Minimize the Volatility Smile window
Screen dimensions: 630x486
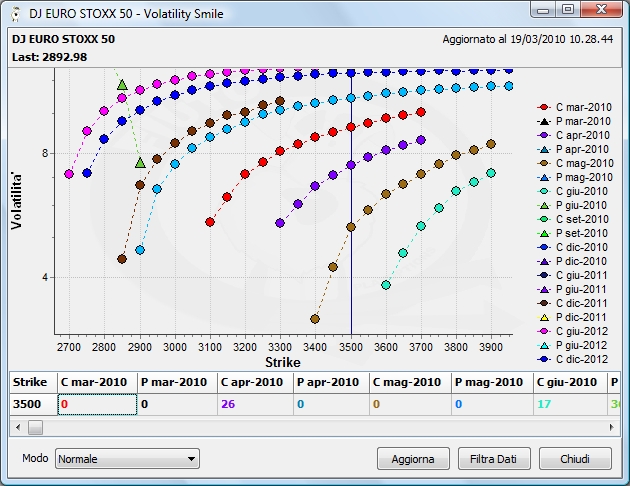543,10
